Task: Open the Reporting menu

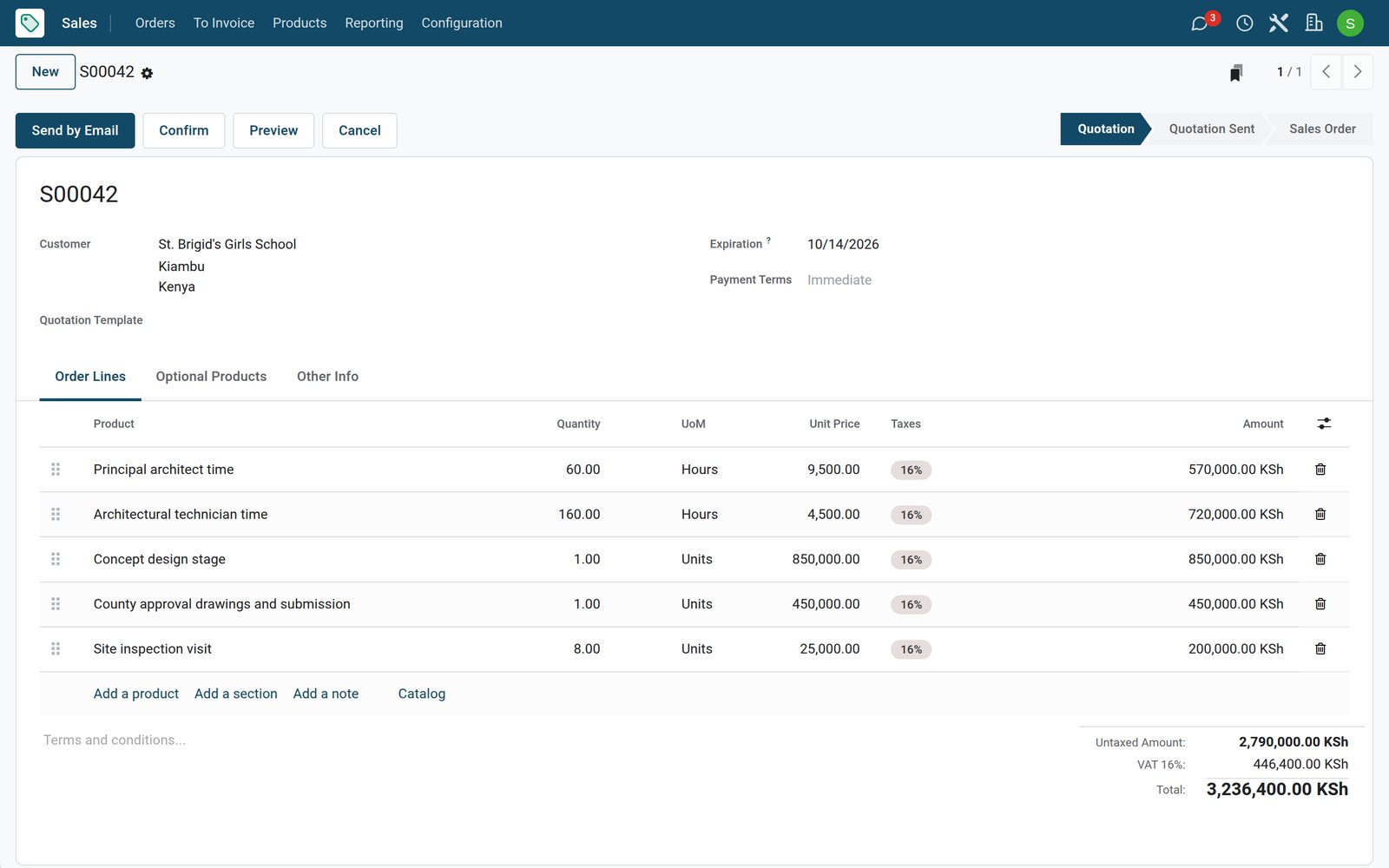Action: click(x=374, y=23)
